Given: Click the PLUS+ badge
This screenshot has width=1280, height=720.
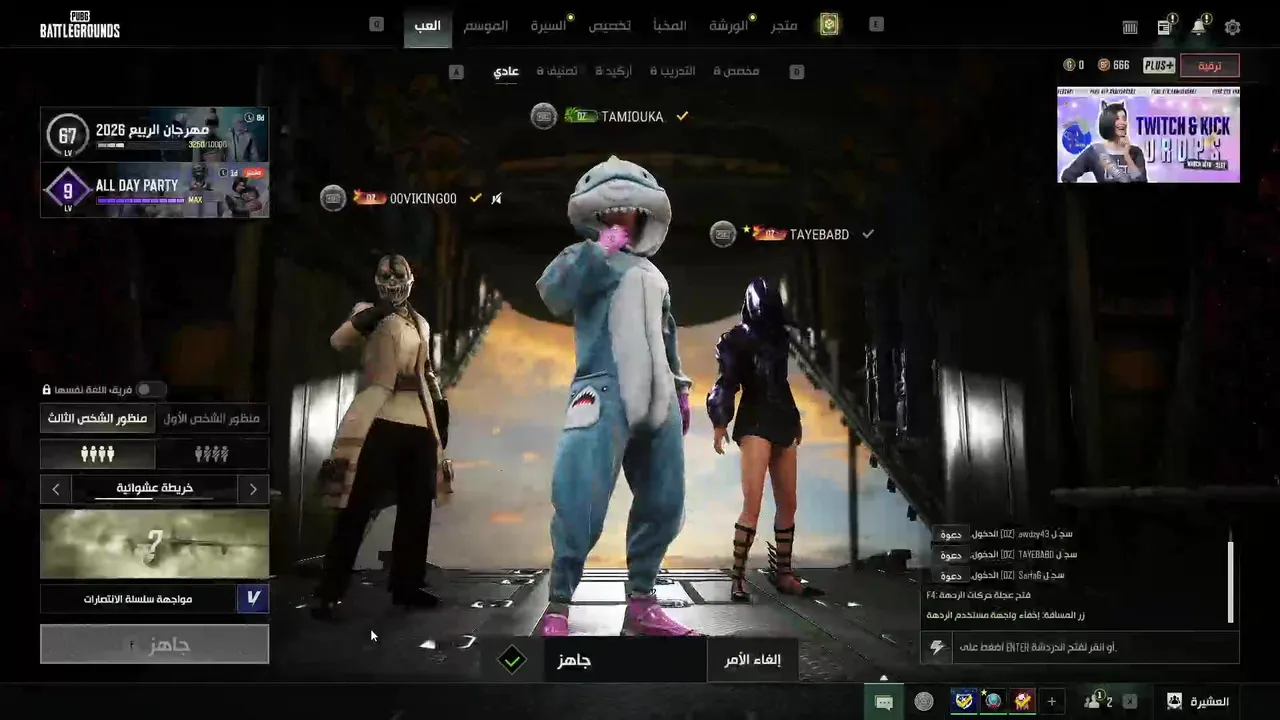Looking at the screenshot, I should (1159, 65).
